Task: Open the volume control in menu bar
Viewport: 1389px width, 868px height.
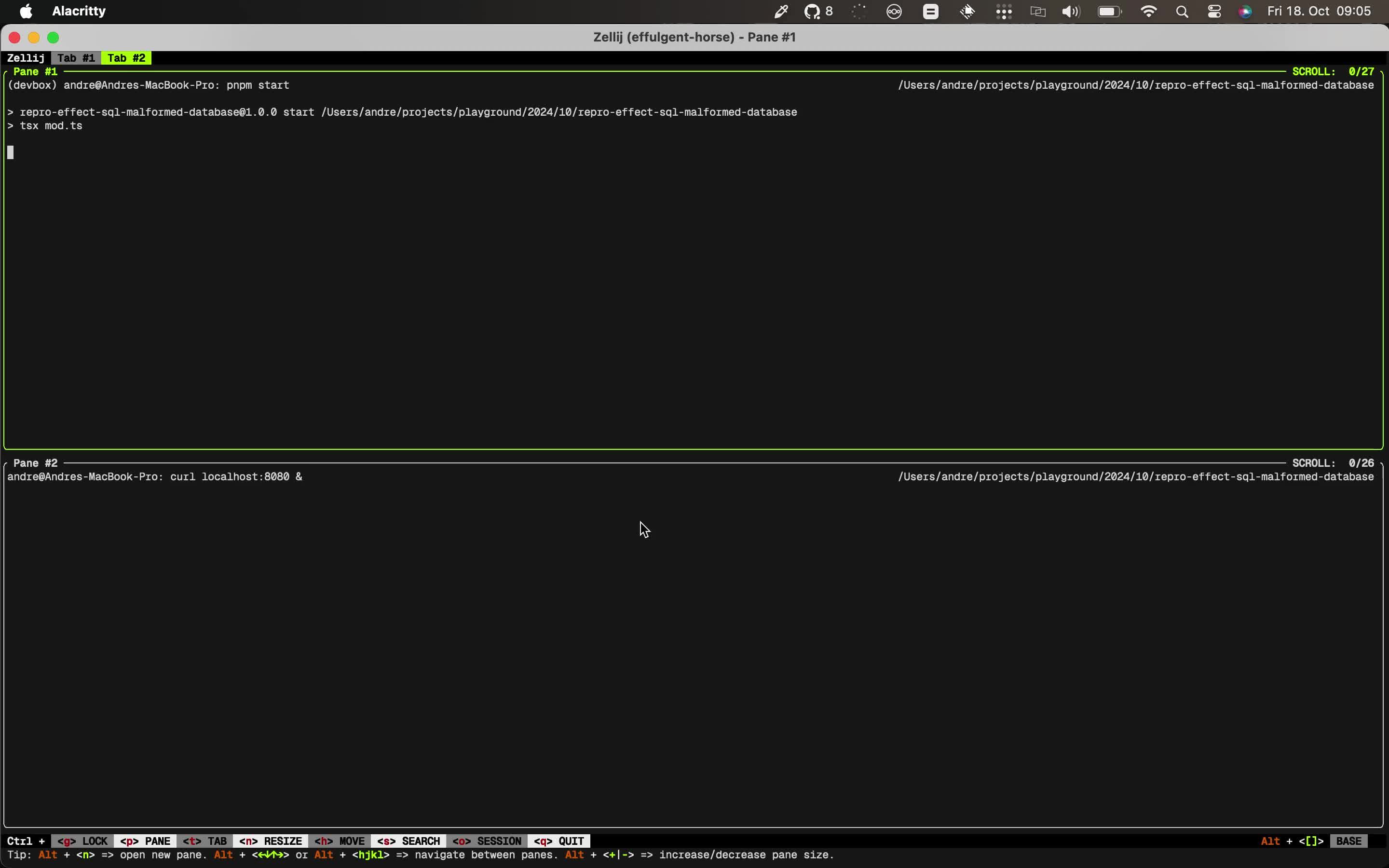Action: click(1071, 12)
